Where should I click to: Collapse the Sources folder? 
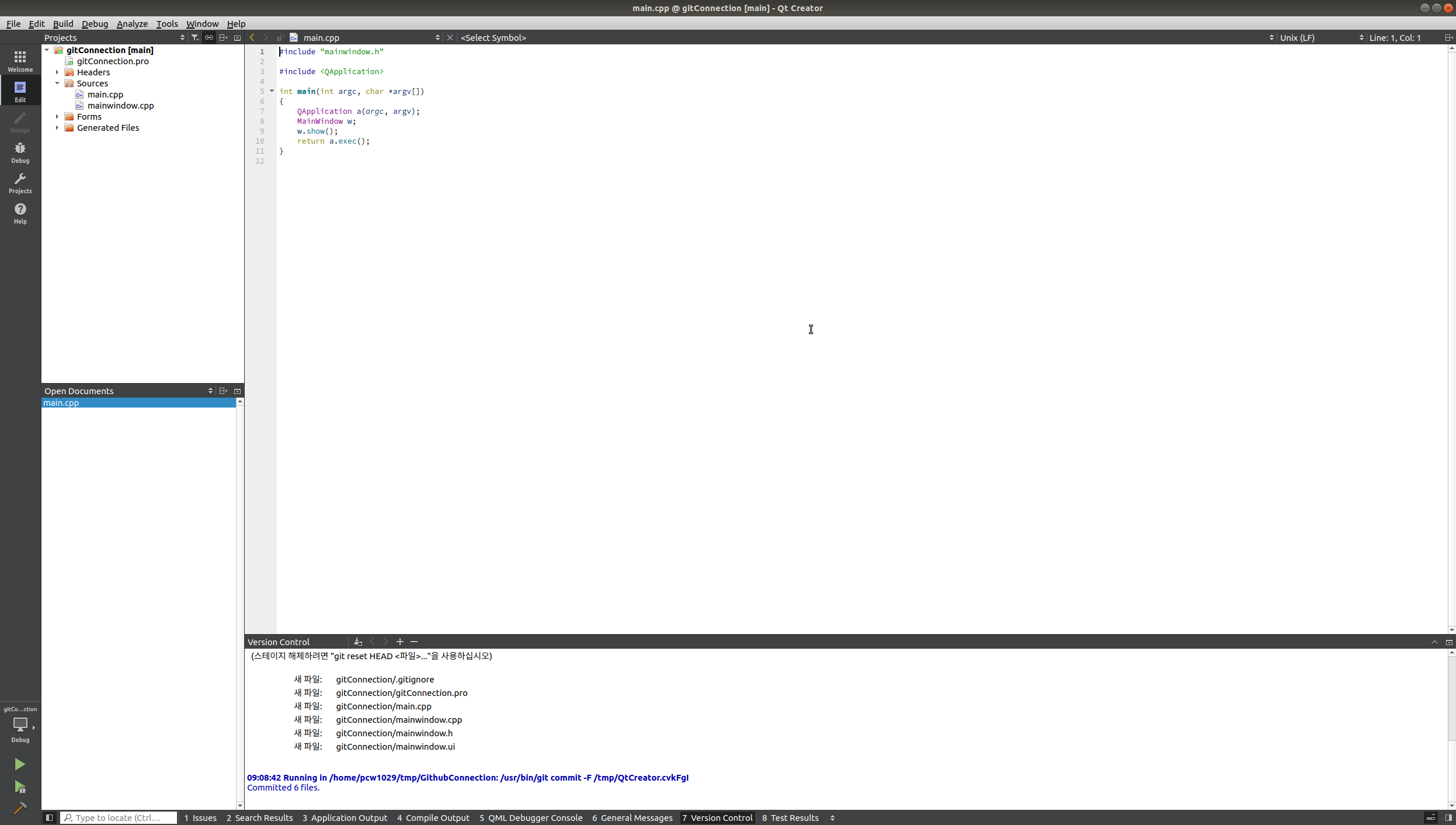(57, 83)
